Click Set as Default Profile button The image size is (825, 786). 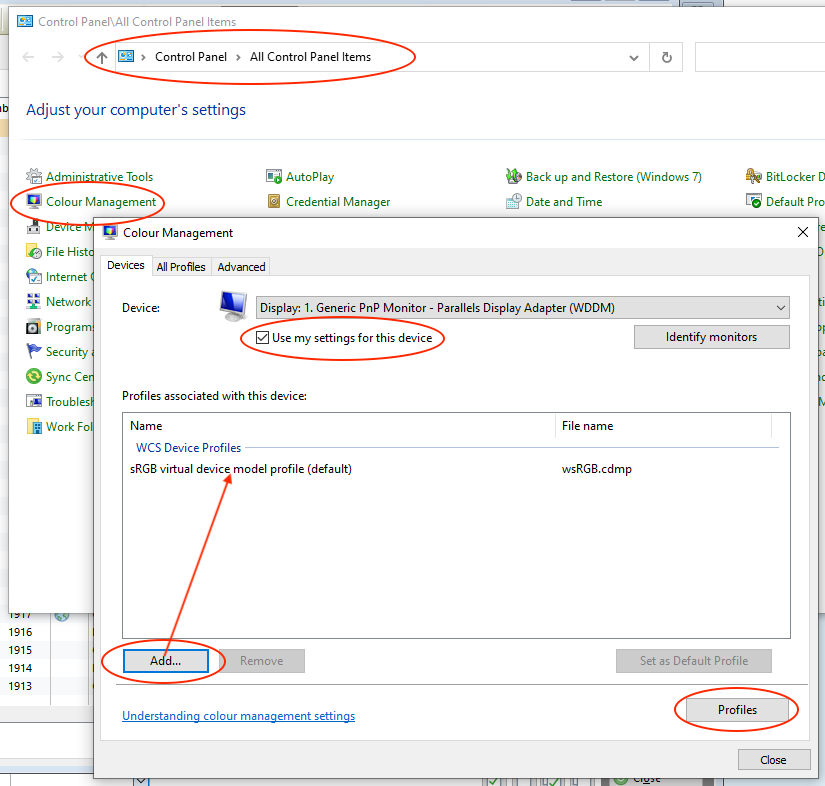click(x=693, y=661)
